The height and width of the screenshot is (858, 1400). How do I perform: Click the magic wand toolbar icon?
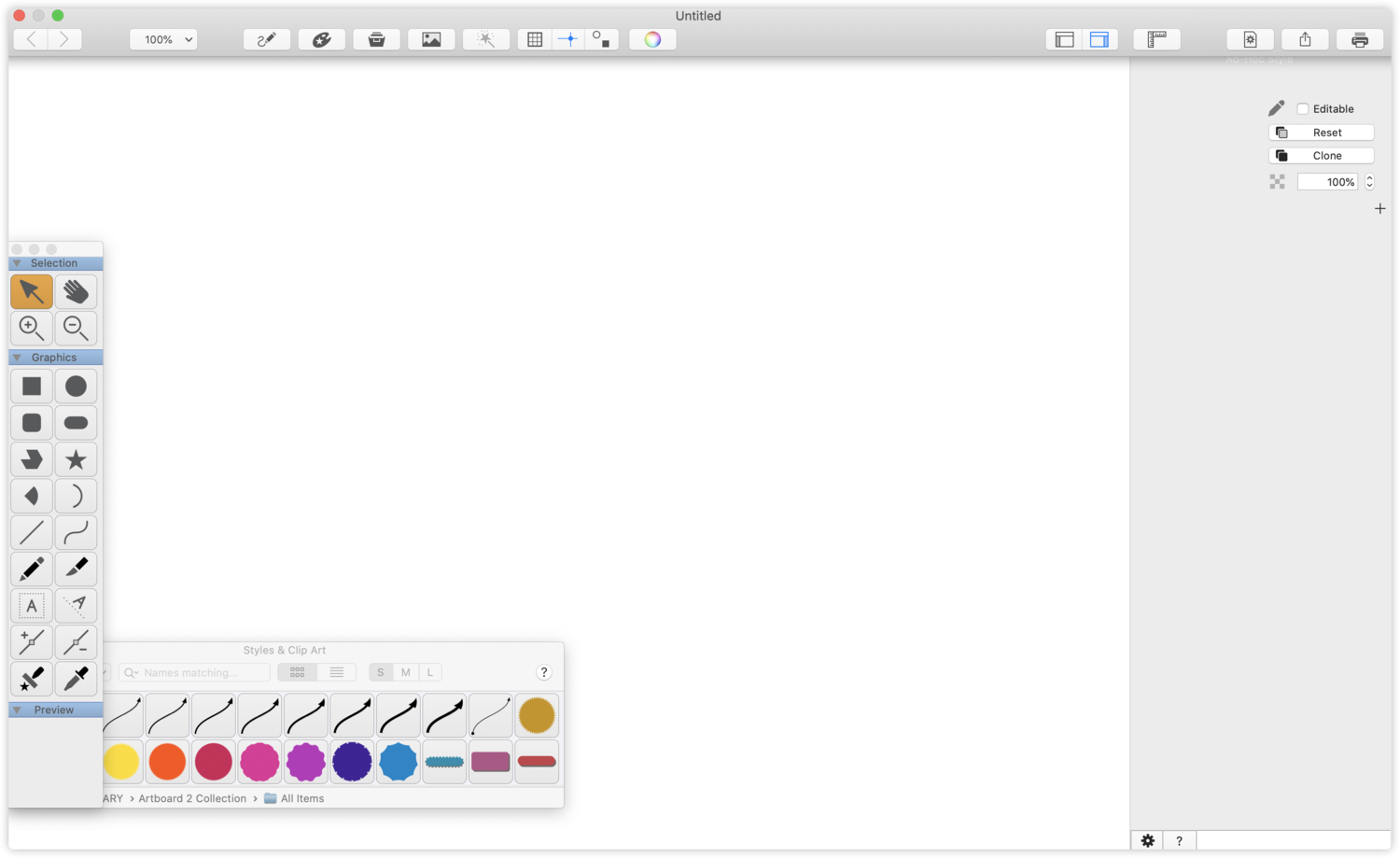pyautogui.click(x=486, y=39)
